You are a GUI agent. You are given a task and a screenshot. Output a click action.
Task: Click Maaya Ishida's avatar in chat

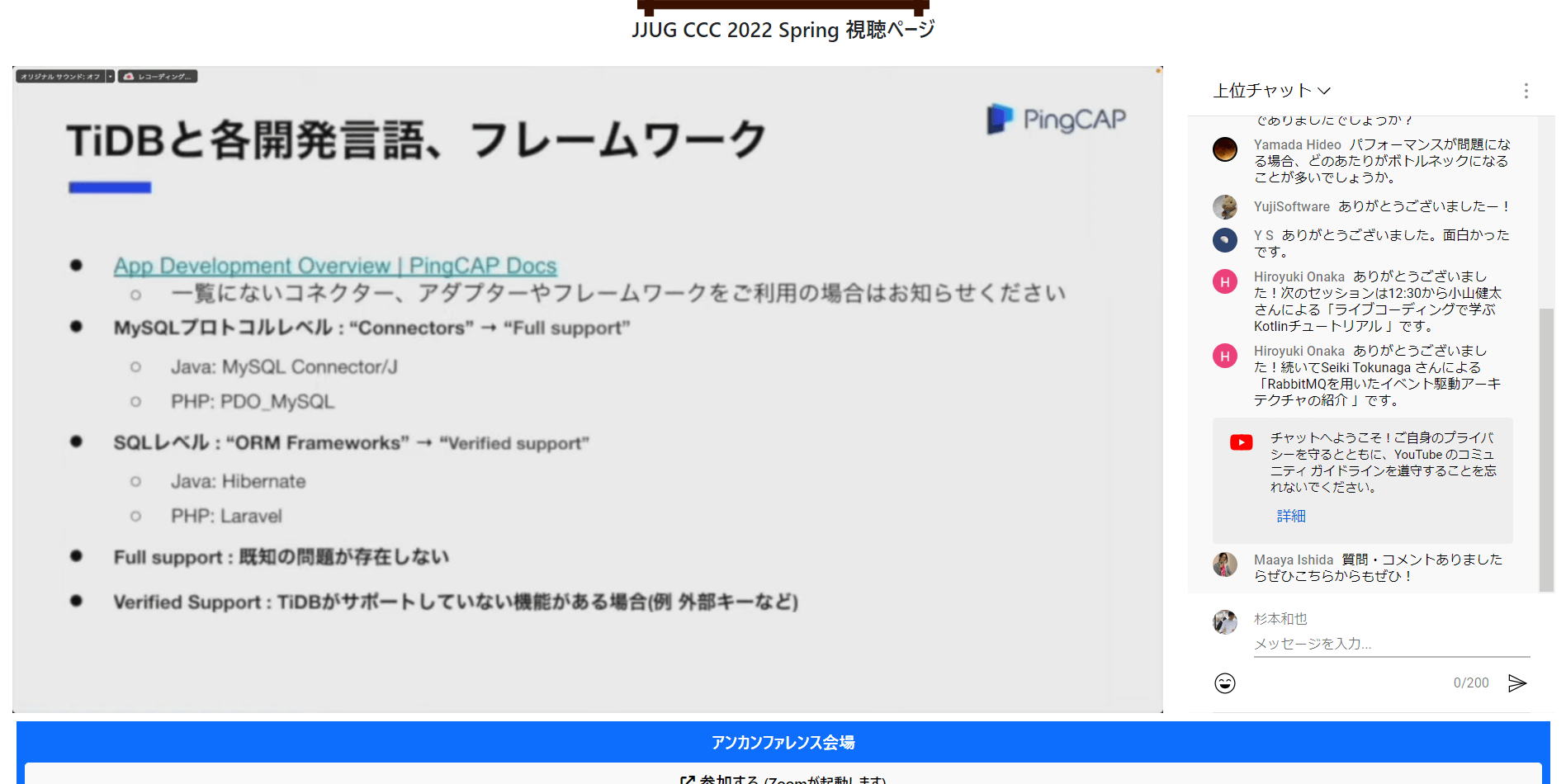[x=1225, y=564]
